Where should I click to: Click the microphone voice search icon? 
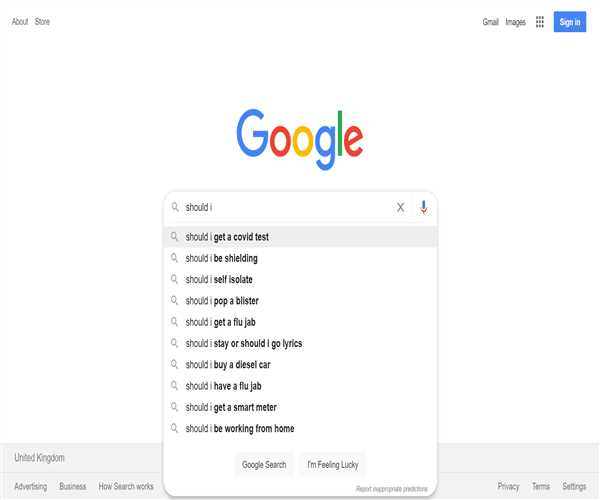(423, 207)
